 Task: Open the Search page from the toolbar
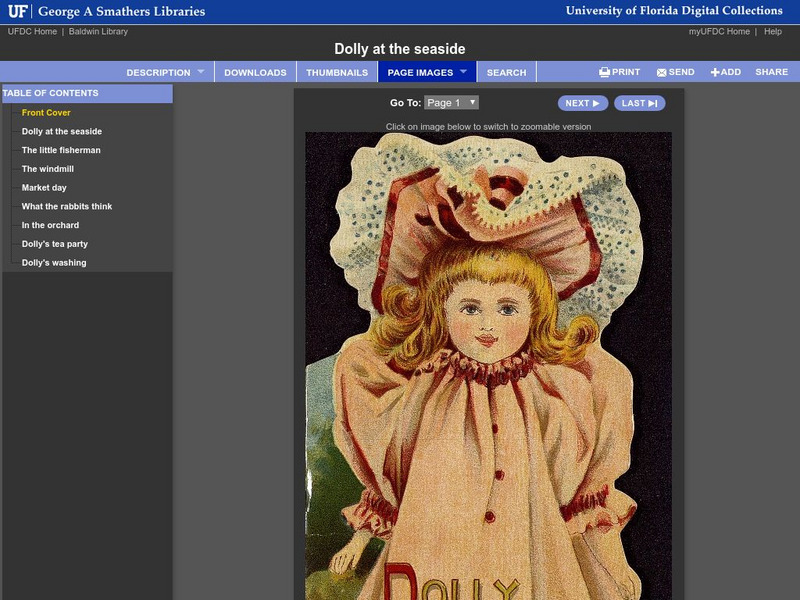click(x=506, y=72)
